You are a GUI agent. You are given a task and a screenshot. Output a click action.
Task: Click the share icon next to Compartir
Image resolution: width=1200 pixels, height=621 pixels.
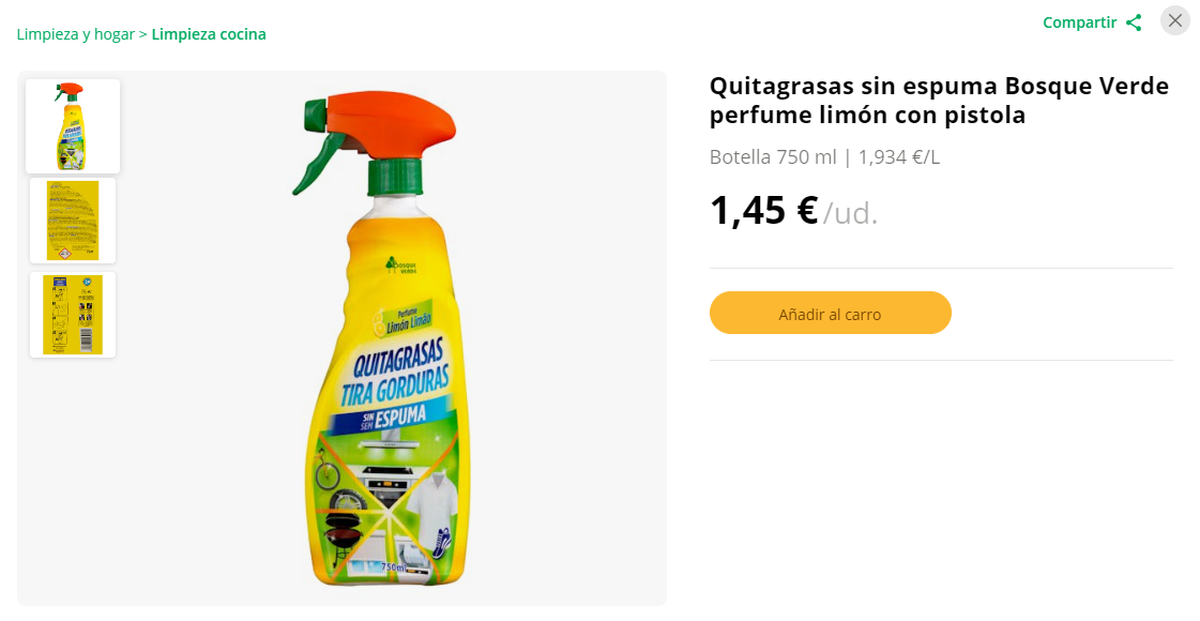pyautogui.click(x=1133, y=22)
